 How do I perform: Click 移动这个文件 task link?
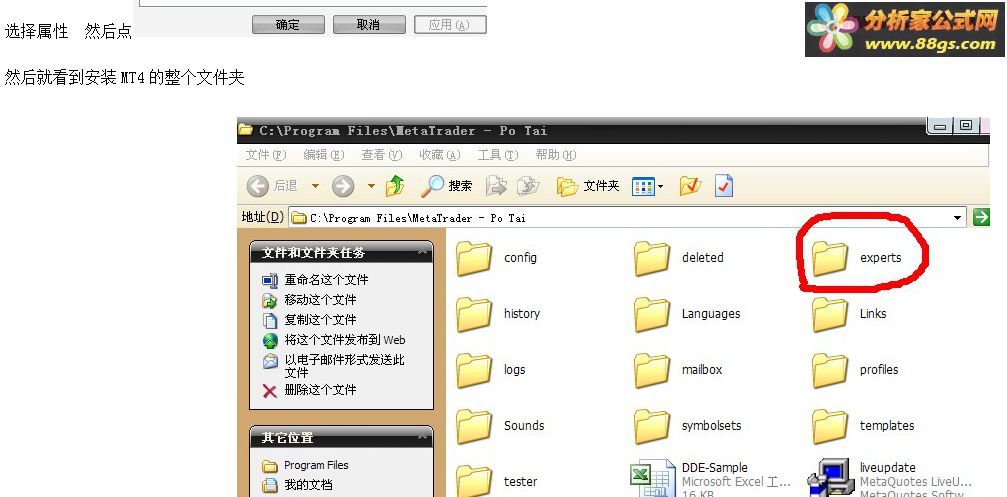tap(309, 300)
